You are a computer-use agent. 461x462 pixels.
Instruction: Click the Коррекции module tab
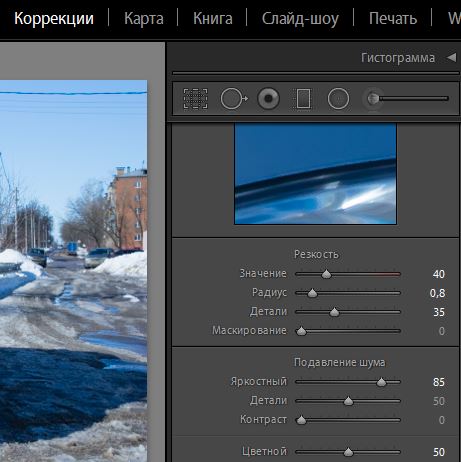54,19
